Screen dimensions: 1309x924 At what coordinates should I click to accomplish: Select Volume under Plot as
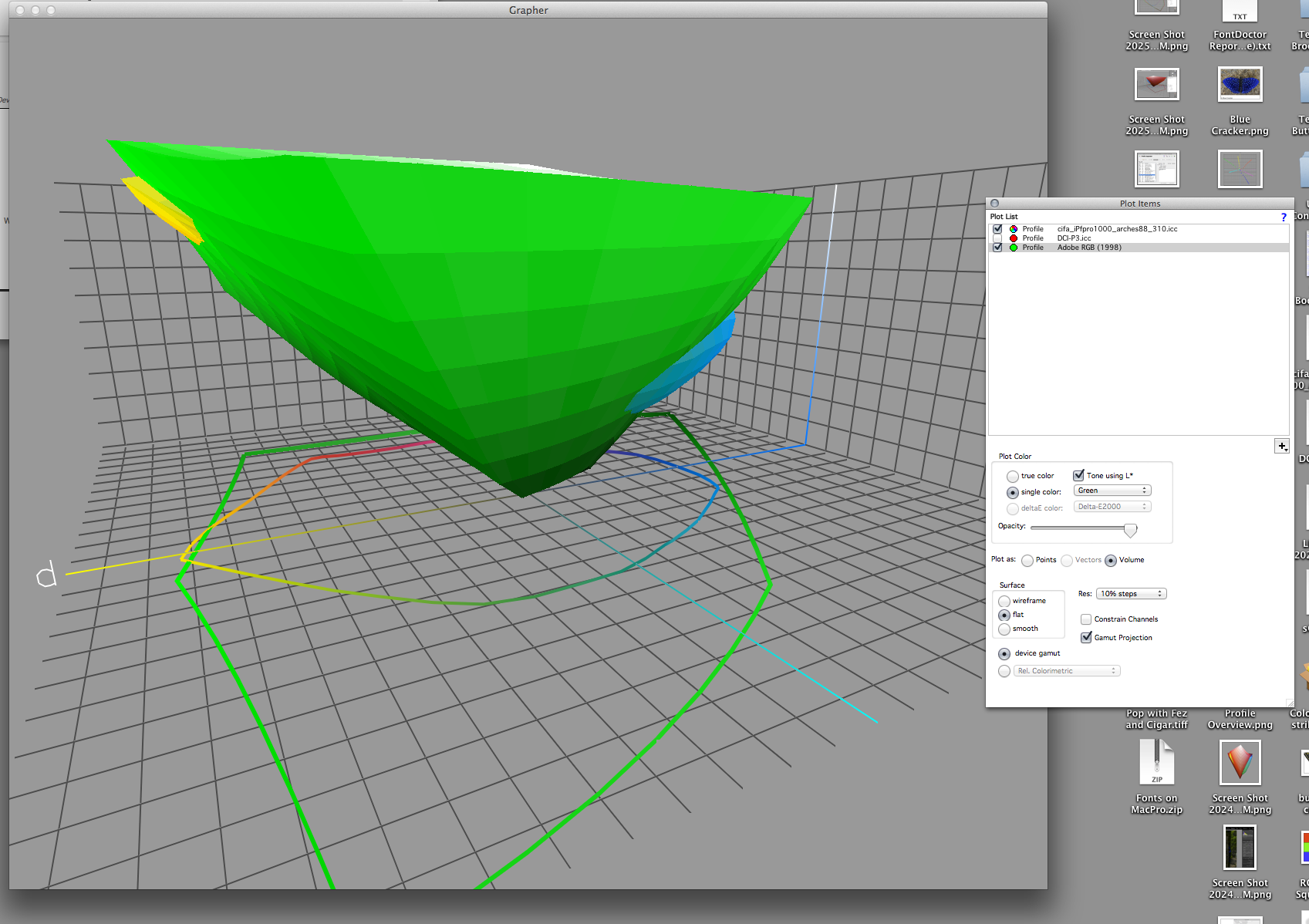[x=1111, y=561]
